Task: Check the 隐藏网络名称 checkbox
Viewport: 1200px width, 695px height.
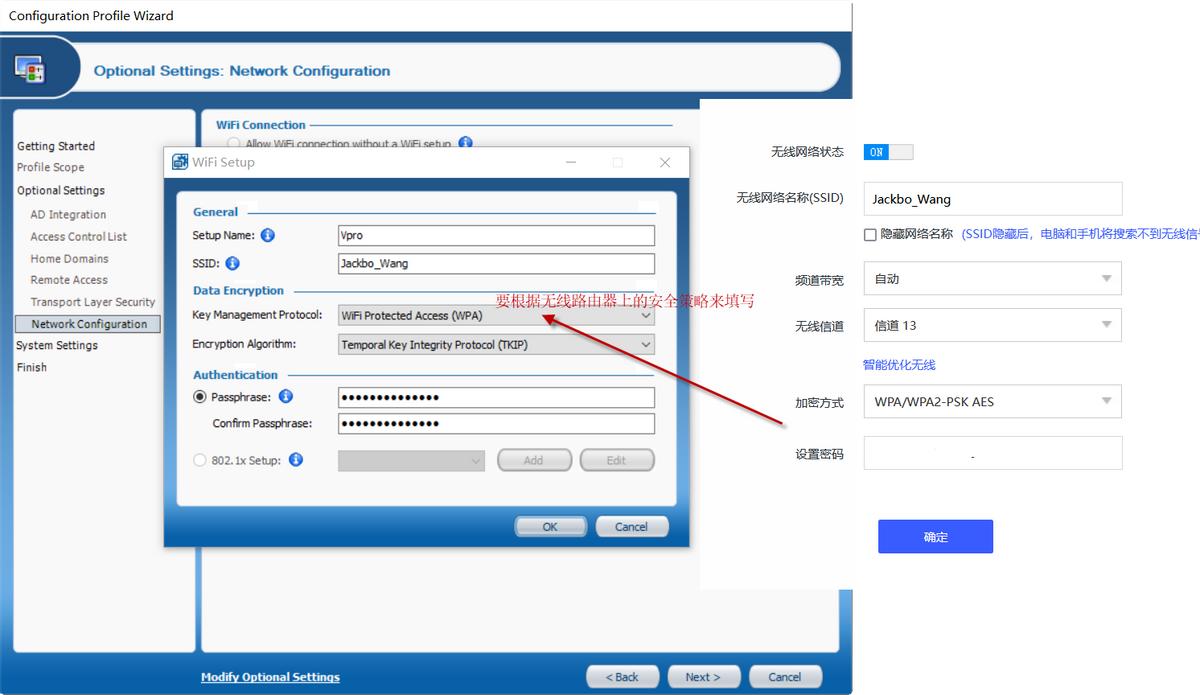Action: (x=869, y=234)
